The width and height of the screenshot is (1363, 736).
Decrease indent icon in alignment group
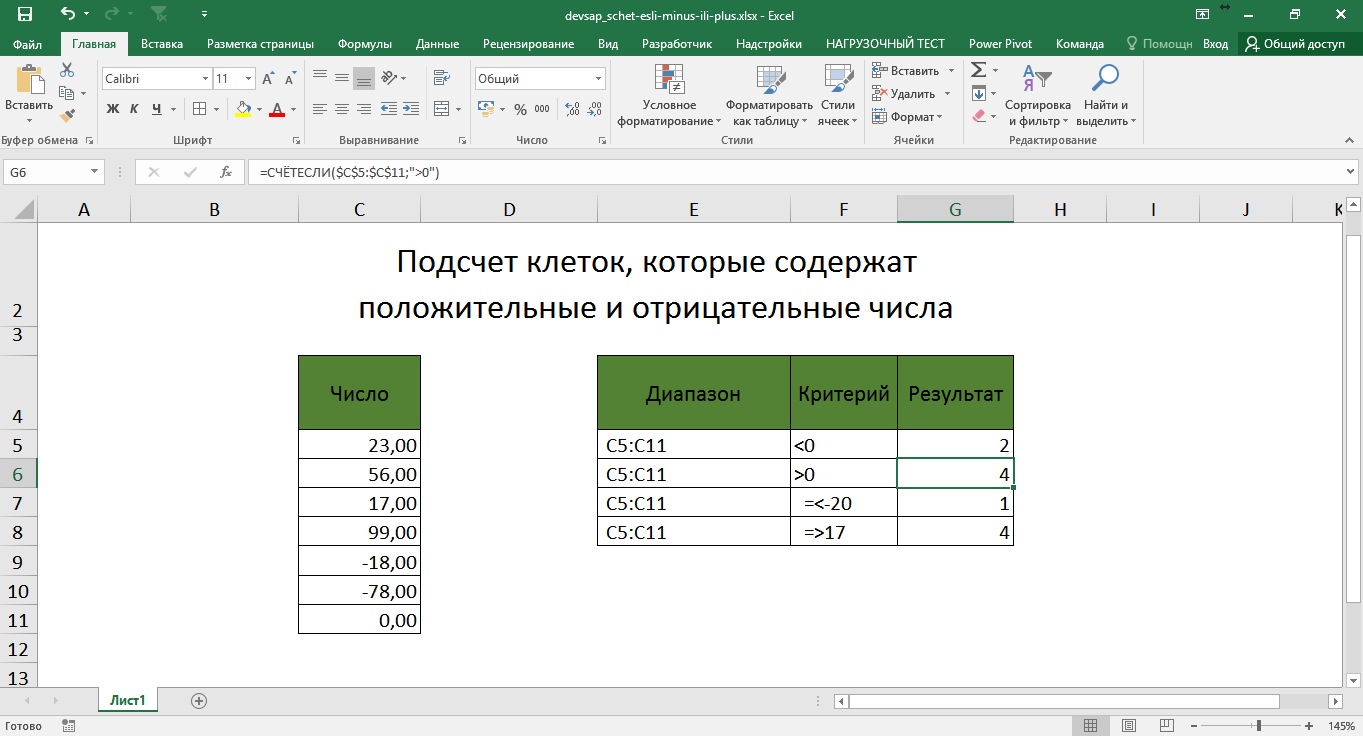click(x=389, y=109)
